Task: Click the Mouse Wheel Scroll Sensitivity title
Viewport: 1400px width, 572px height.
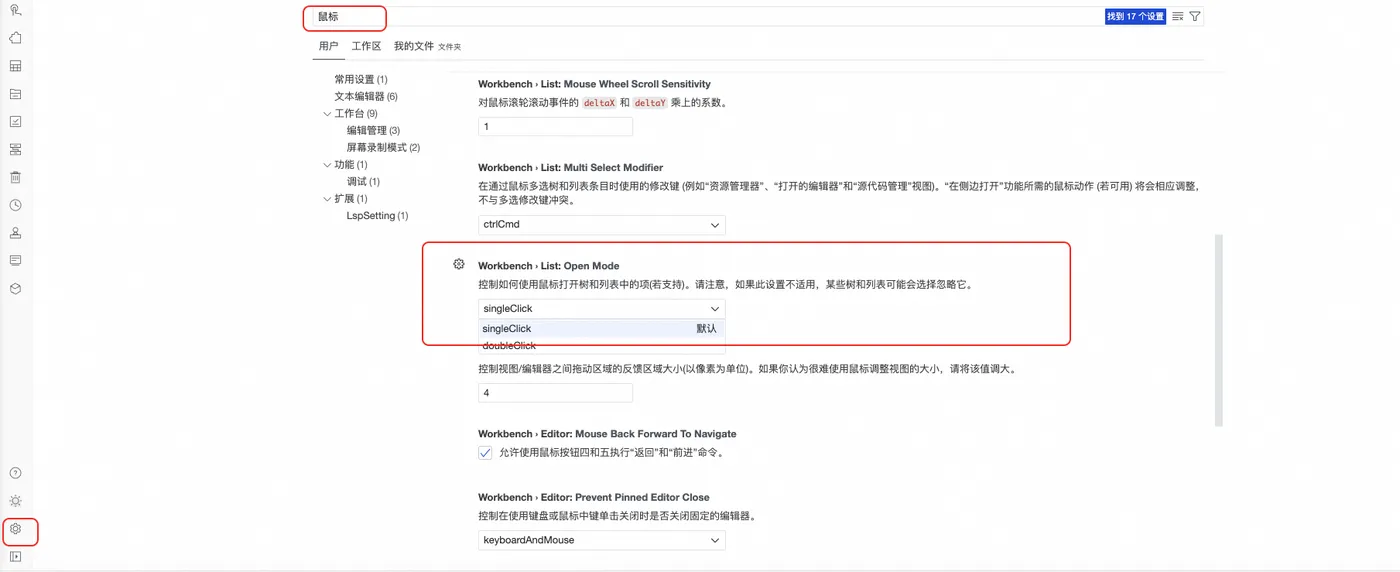Action: pyautogui.click(x=594, y=84)
